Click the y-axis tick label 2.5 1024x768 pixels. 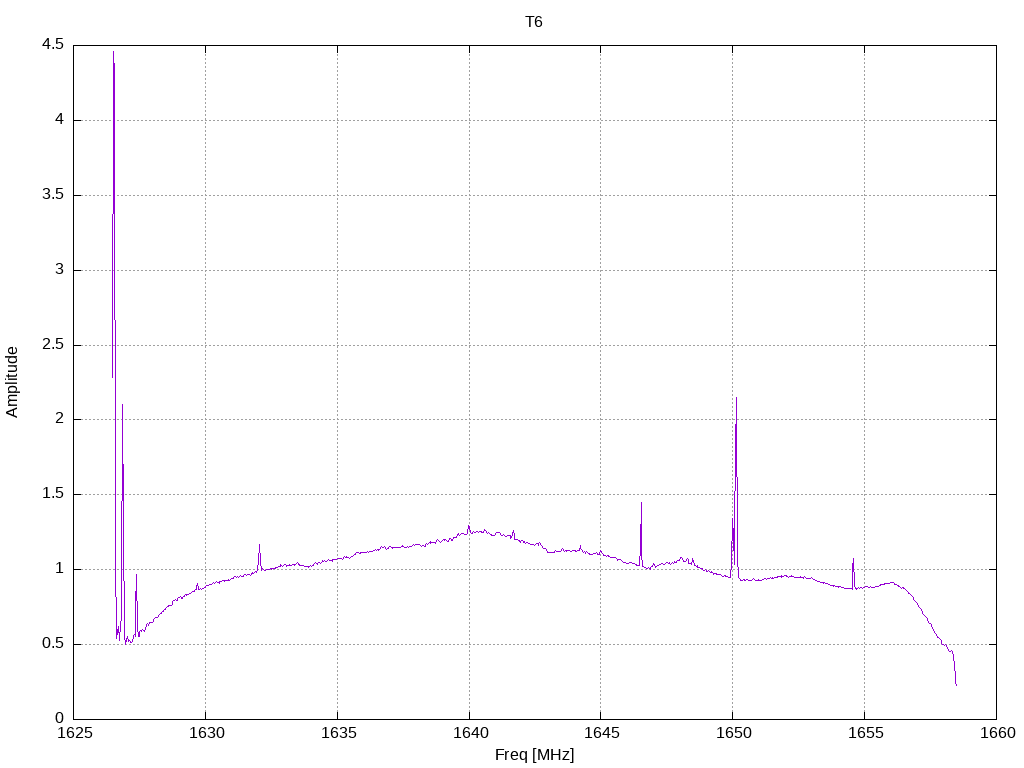53,344
